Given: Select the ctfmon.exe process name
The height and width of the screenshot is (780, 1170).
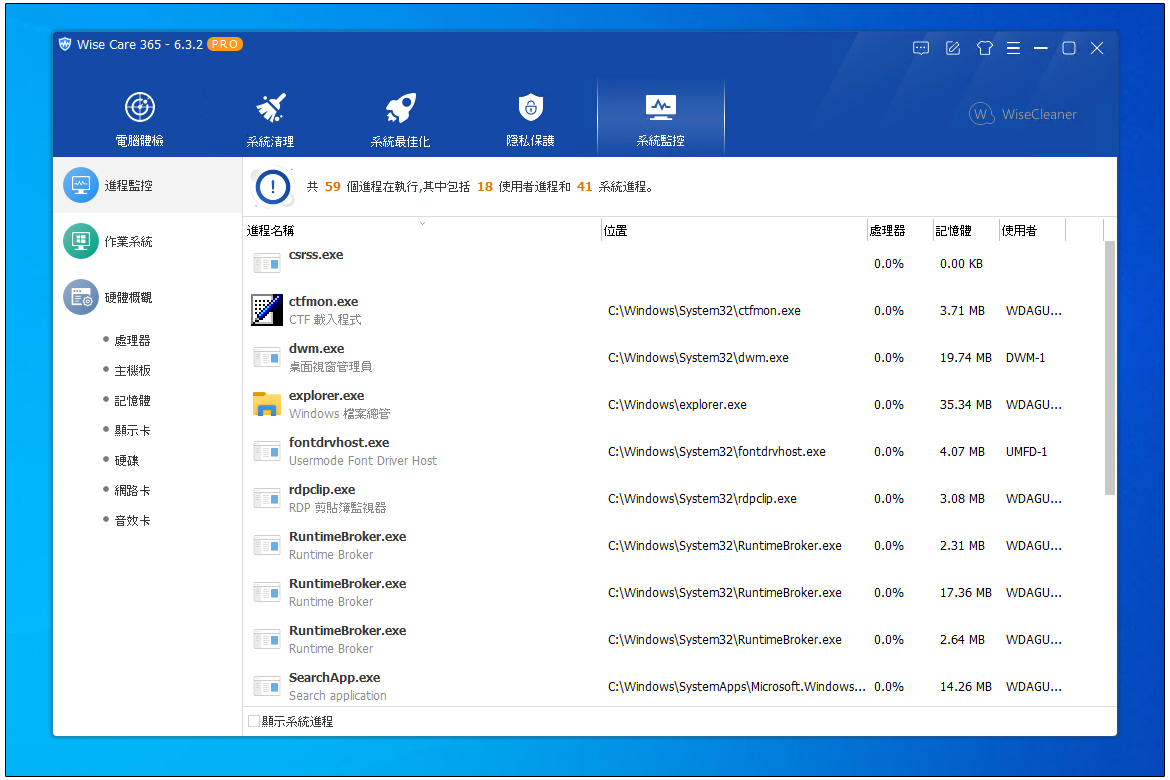Looking at the screenshot, I should tap(323, 302).
